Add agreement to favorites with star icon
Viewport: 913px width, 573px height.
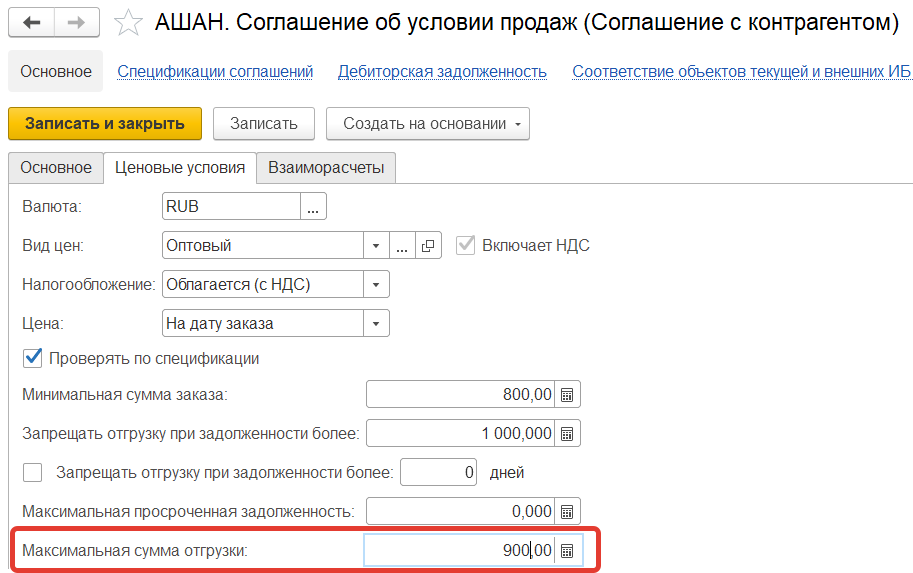point(129,21)
